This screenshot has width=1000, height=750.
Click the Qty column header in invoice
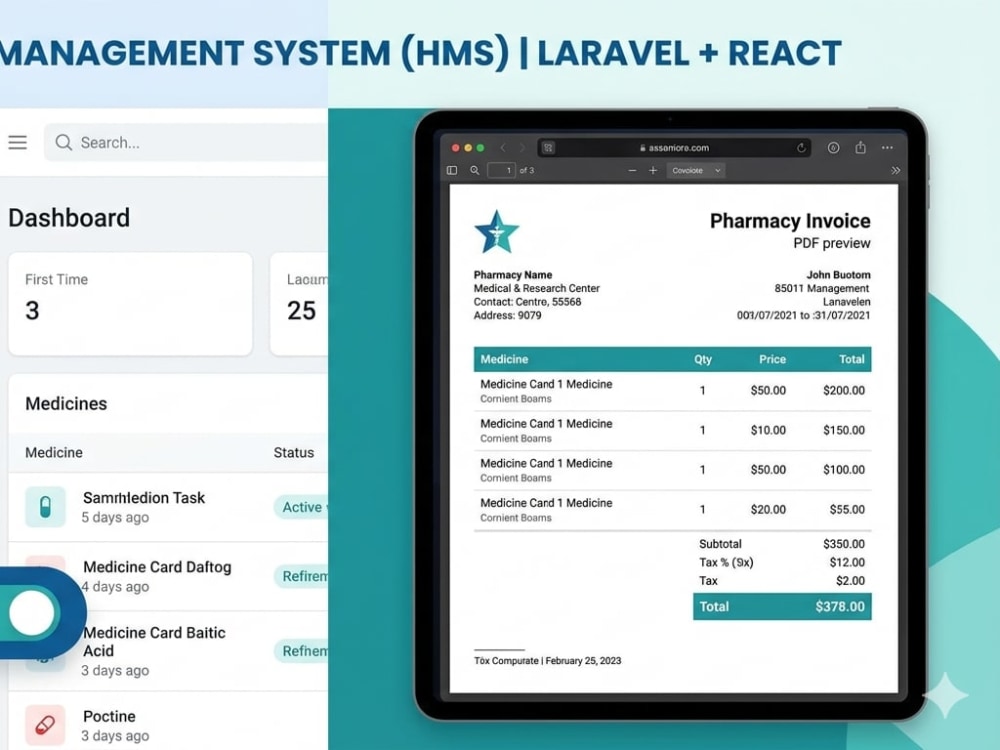[703, 359]
